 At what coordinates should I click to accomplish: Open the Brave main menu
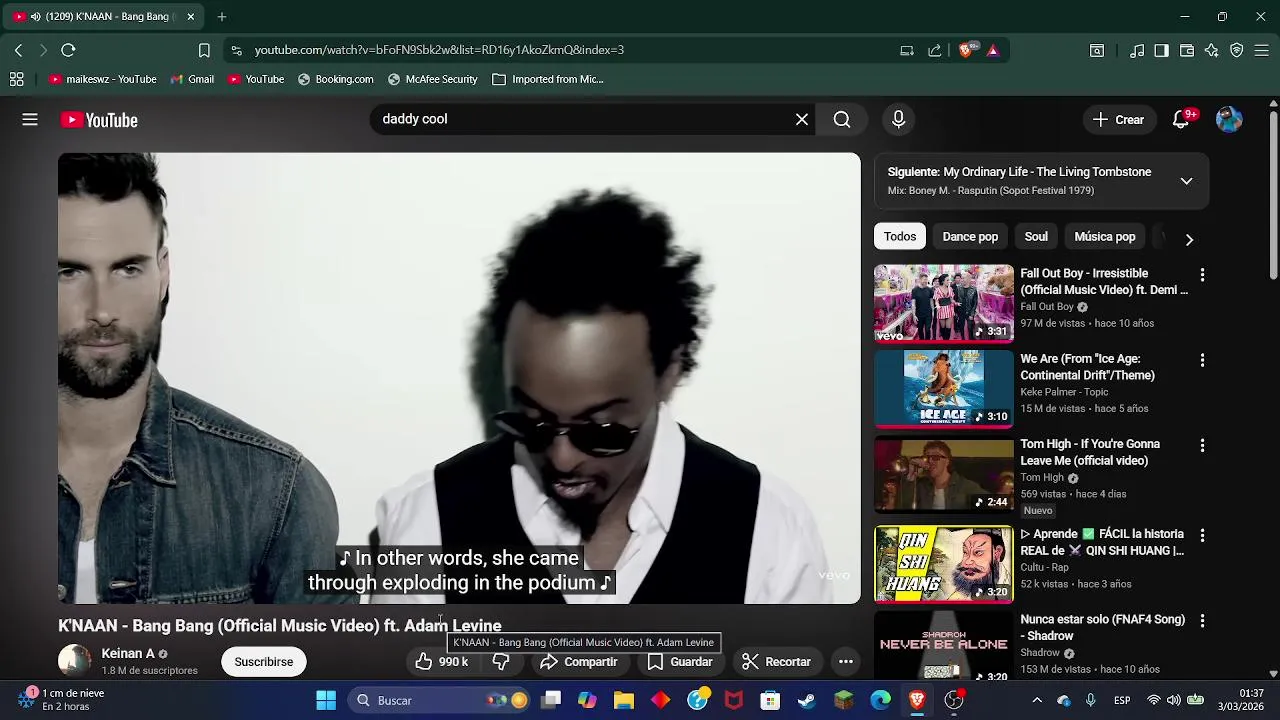(1261, 50)
